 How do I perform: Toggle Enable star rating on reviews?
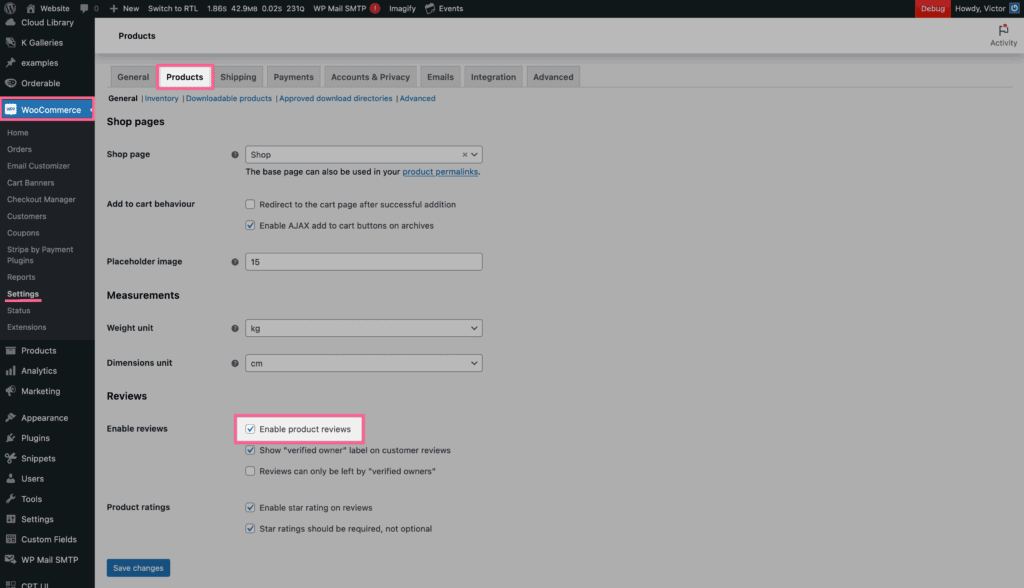click(250, 508)
